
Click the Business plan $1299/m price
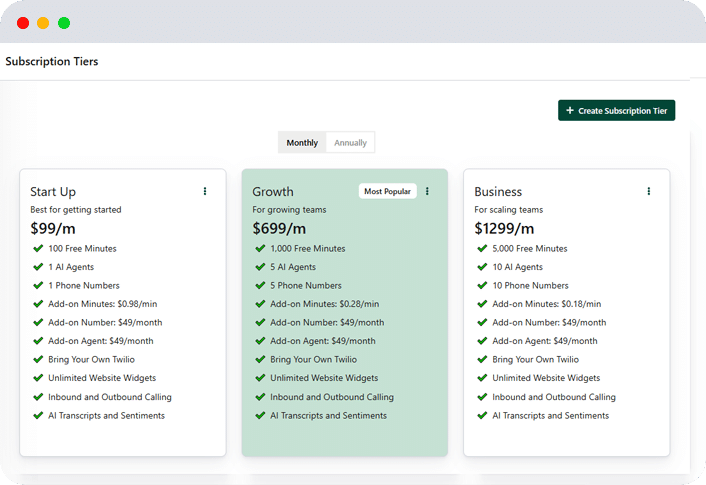[x=504, y=229]
